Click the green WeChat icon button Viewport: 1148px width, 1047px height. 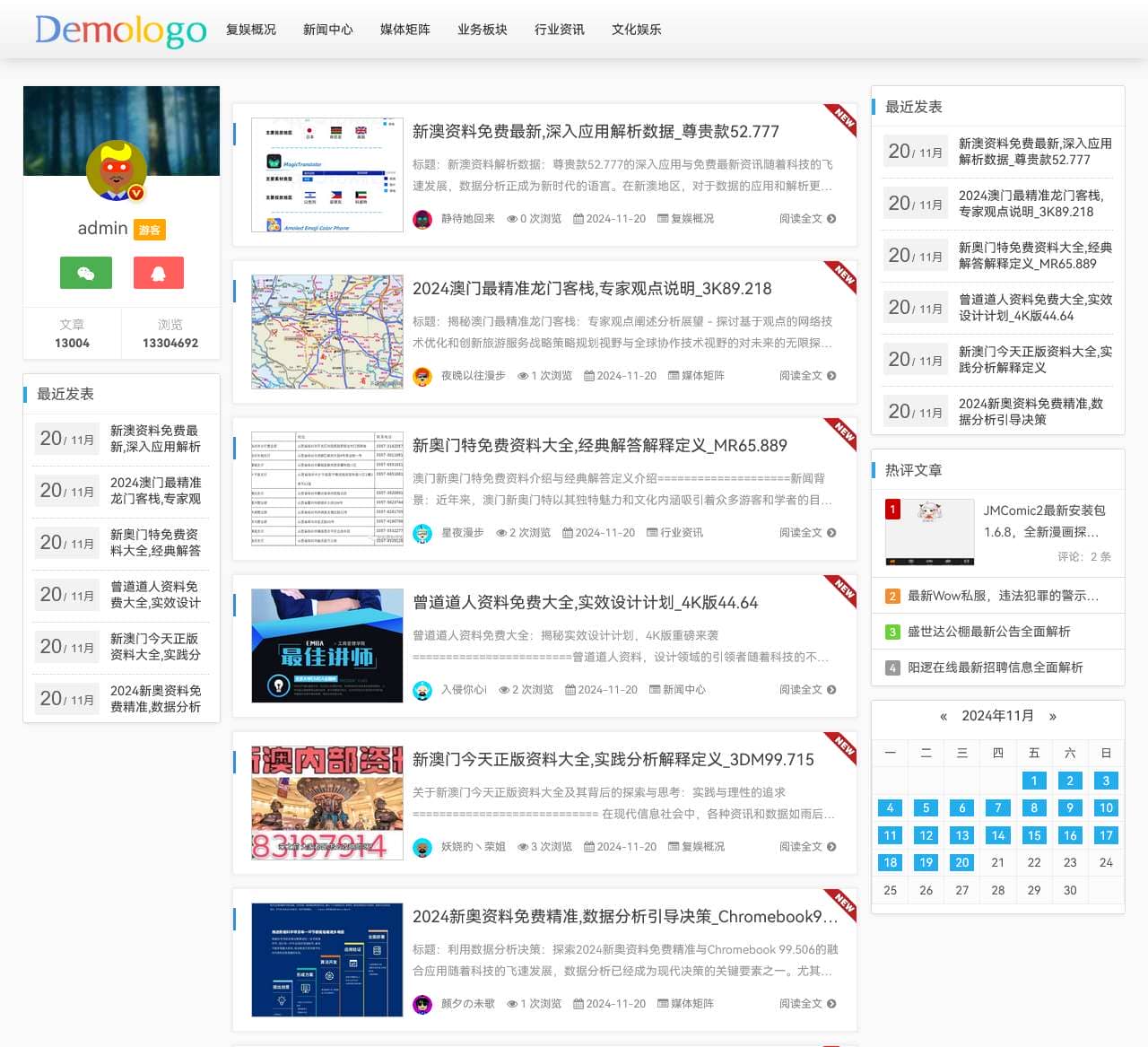coord(86,273)
